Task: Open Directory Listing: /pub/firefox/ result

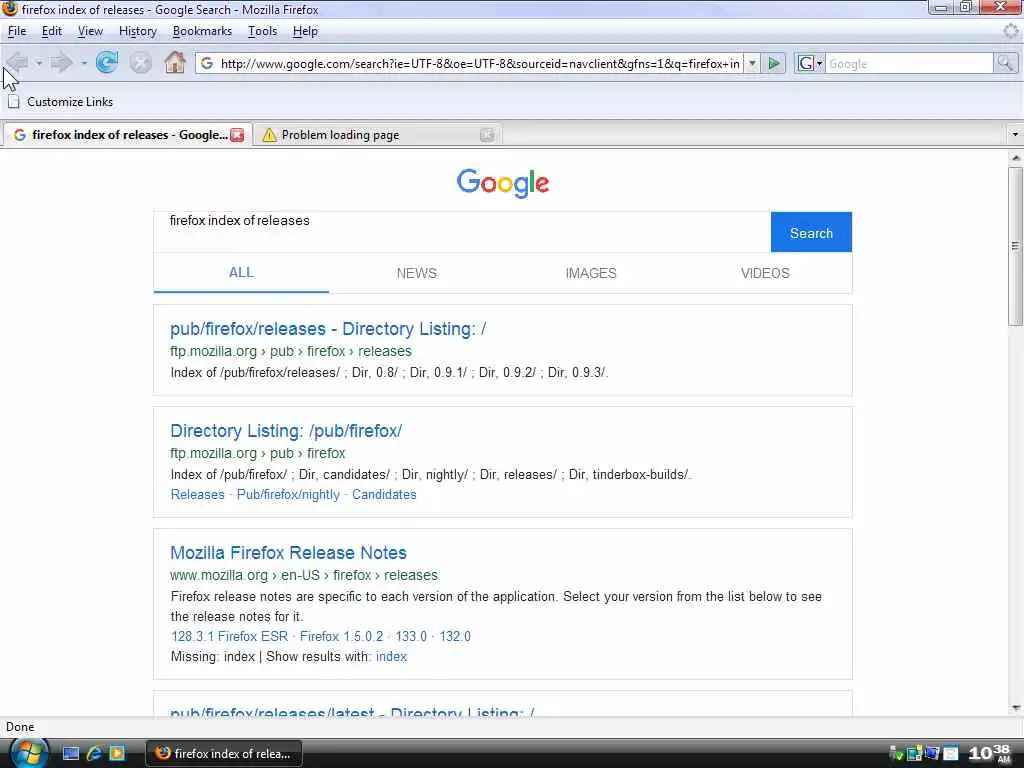Action: (286, 431)
